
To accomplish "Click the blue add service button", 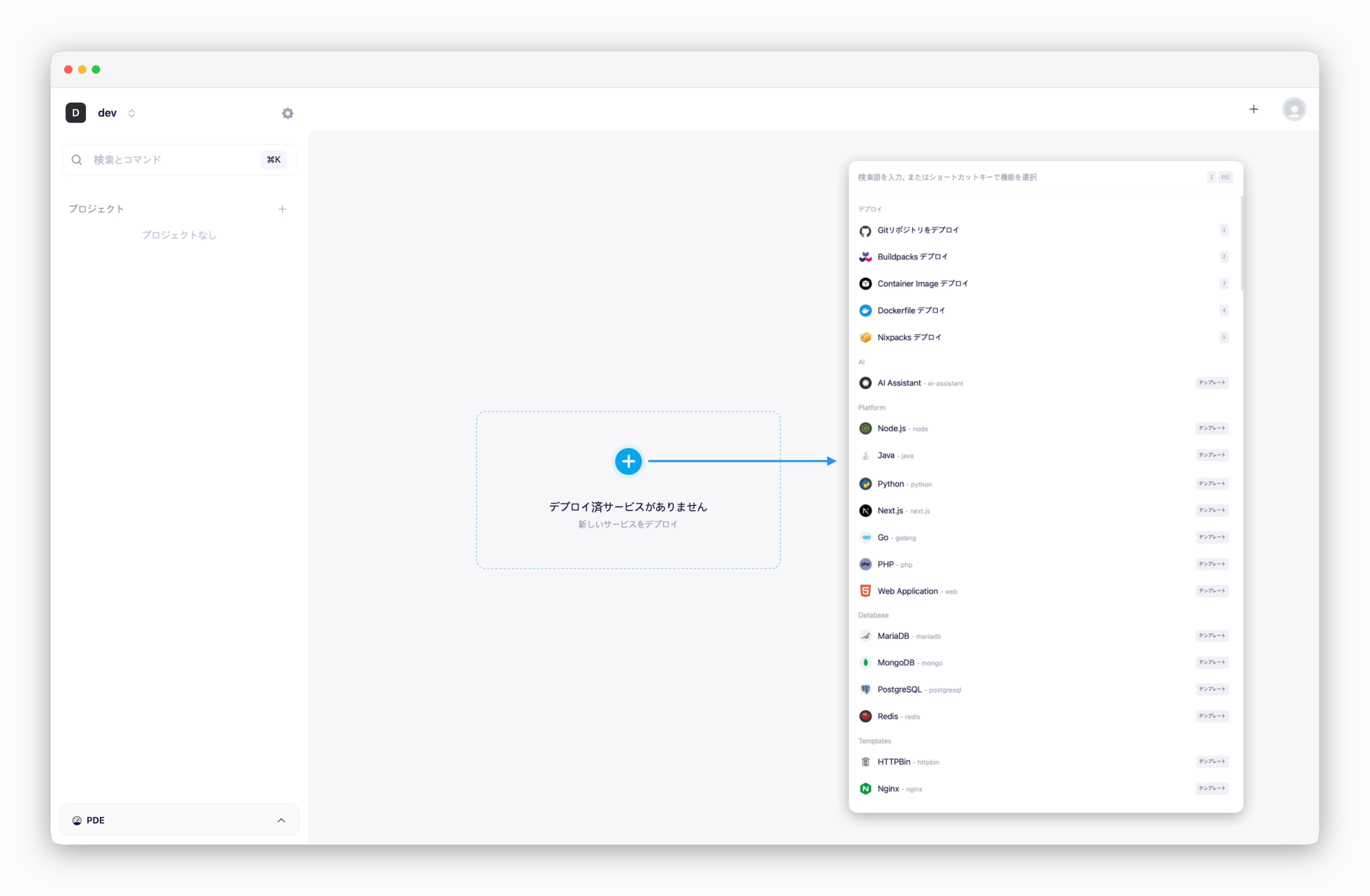I will tap(628, 461).
